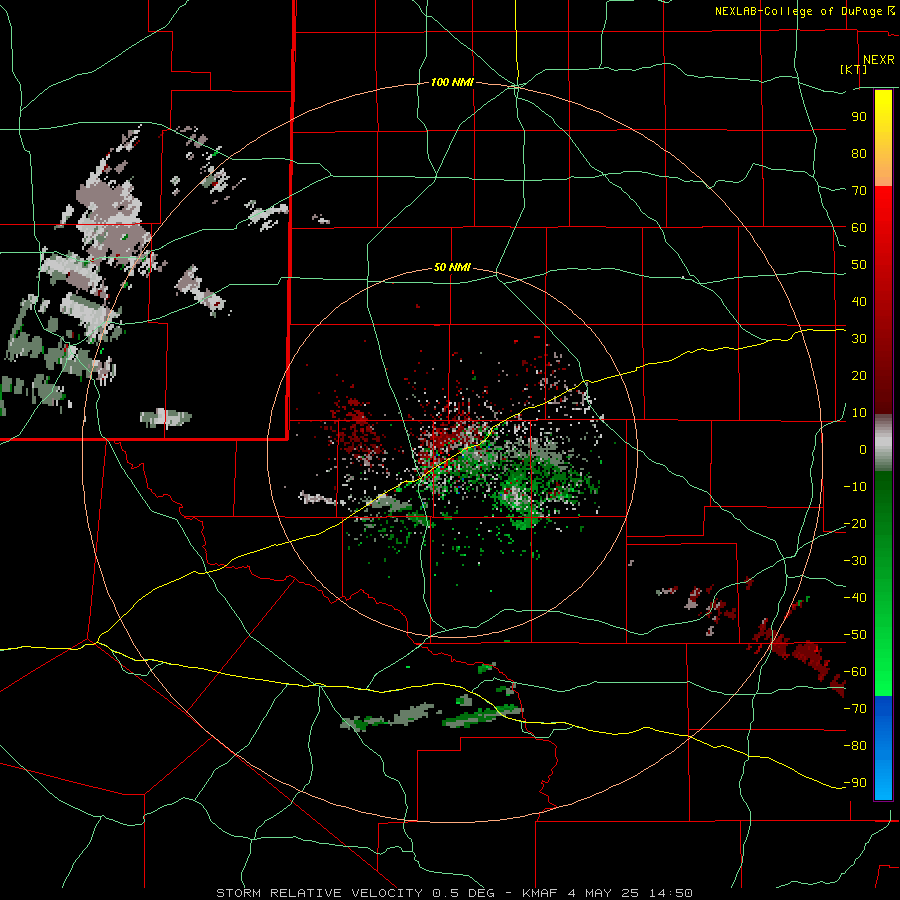Click the -80 scale value
This screenshot has height=900, width=900.
(x=855, y=746)
